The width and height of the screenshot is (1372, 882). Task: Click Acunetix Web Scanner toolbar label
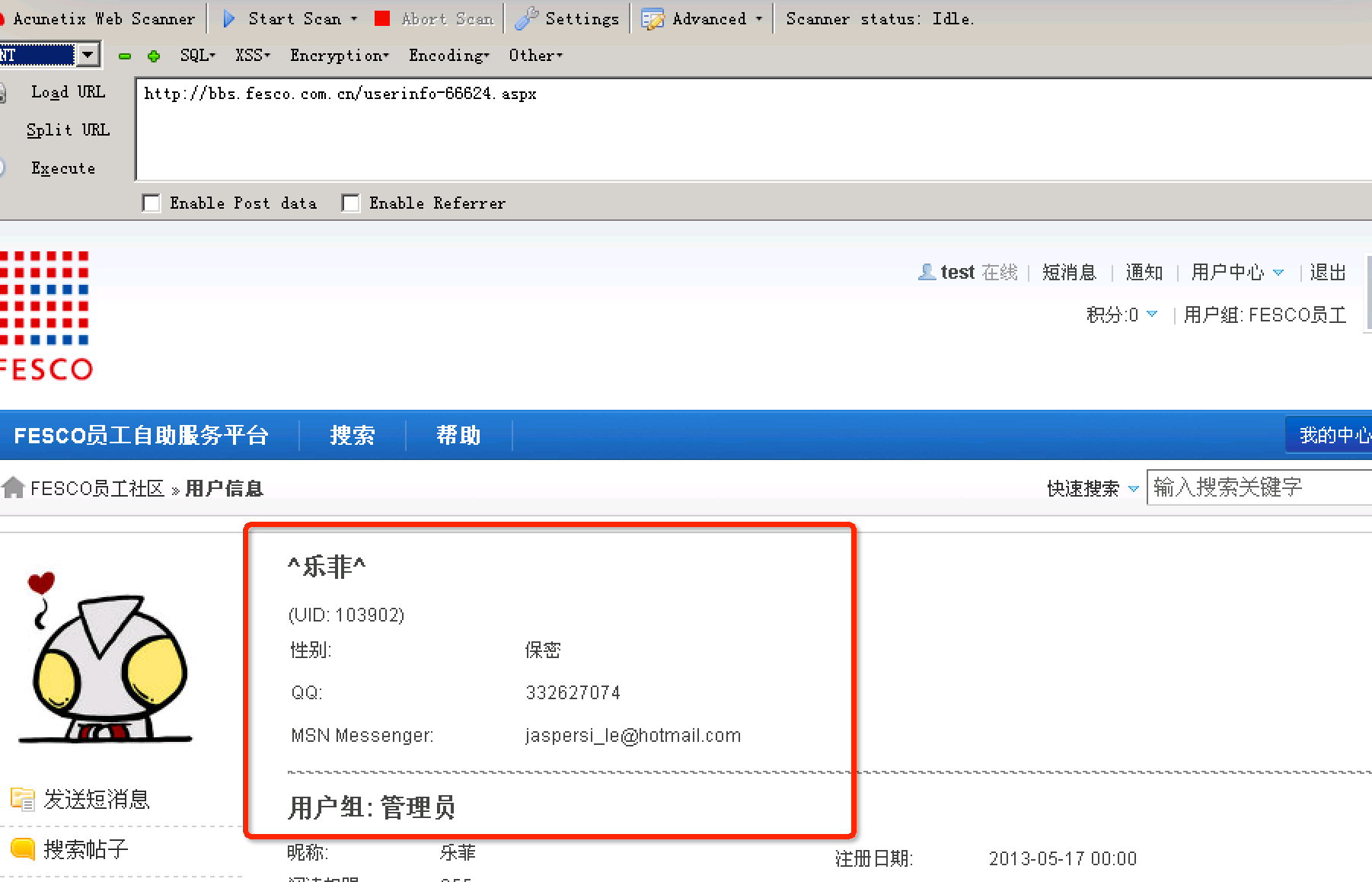tap(104, 19)
